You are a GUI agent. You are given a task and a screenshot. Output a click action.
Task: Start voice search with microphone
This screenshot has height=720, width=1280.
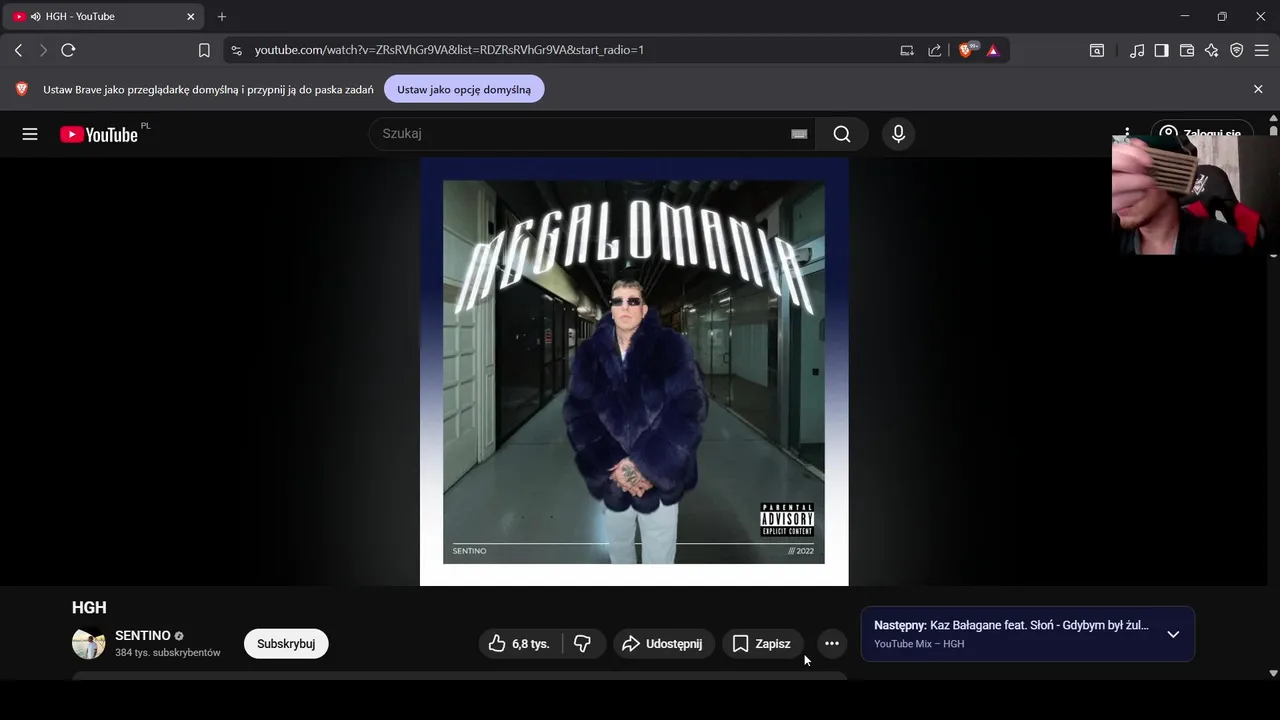click(898, 134)
